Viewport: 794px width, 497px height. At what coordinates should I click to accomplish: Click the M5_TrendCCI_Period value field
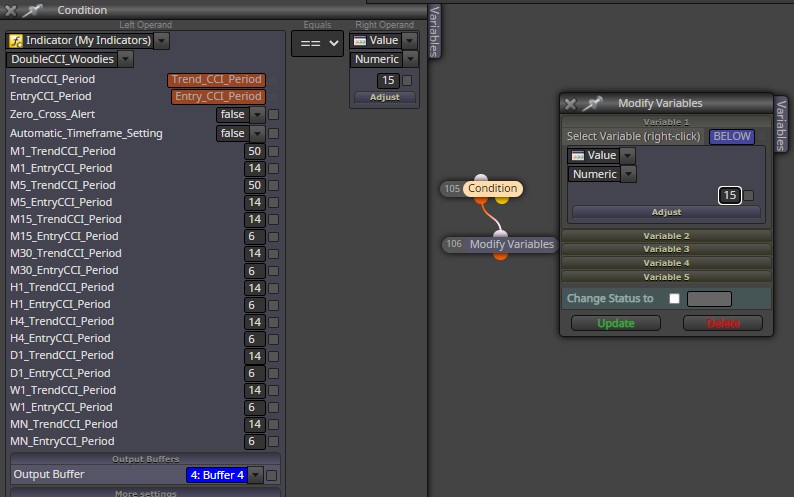[x=255, y=185]
